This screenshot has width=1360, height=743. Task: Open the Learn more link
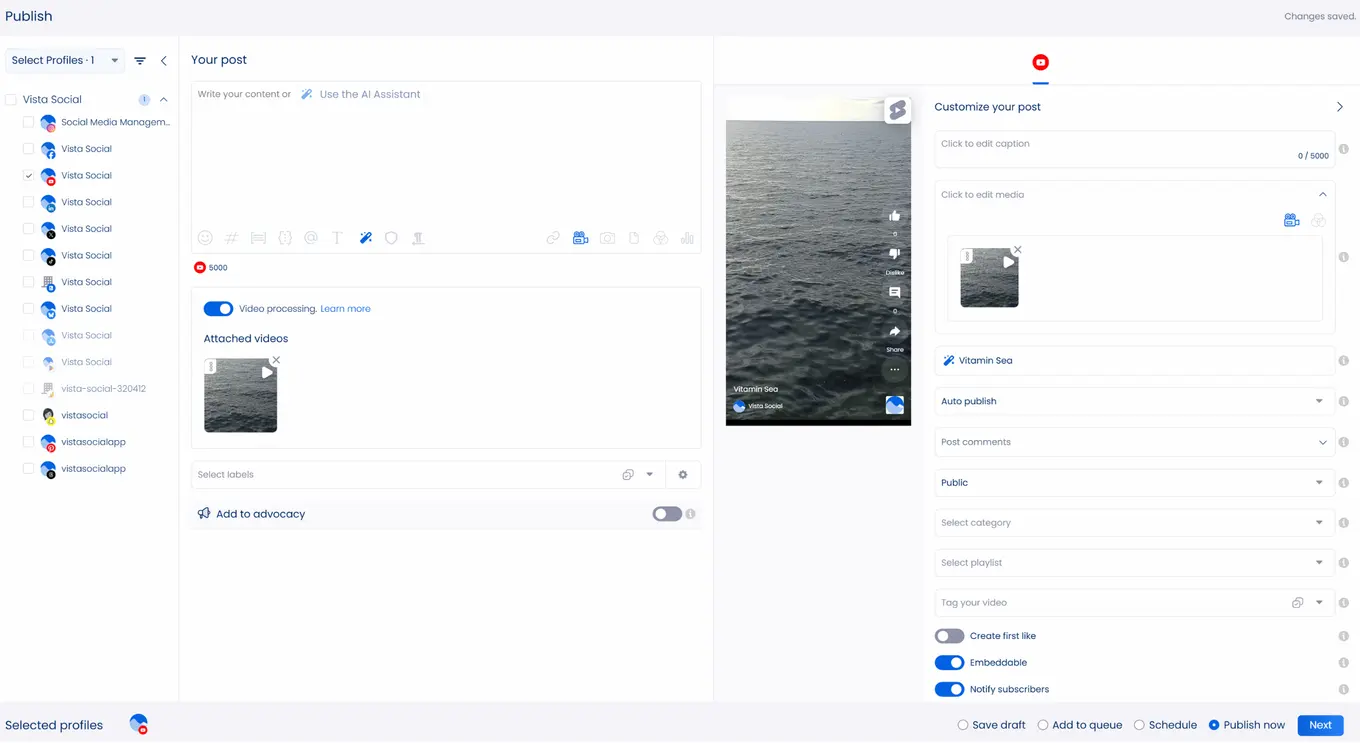[x=345, y=309]
